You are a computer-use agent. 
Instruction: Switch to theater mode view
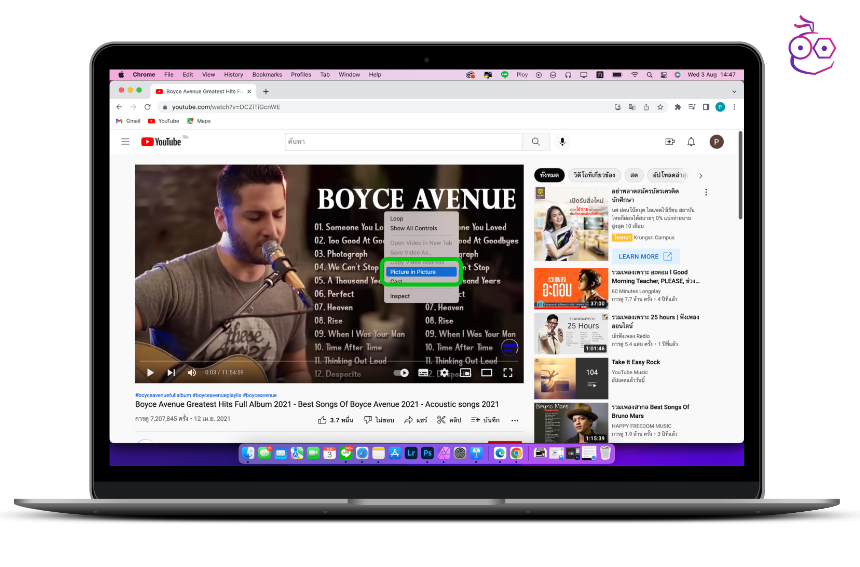[x=487, y=373]
